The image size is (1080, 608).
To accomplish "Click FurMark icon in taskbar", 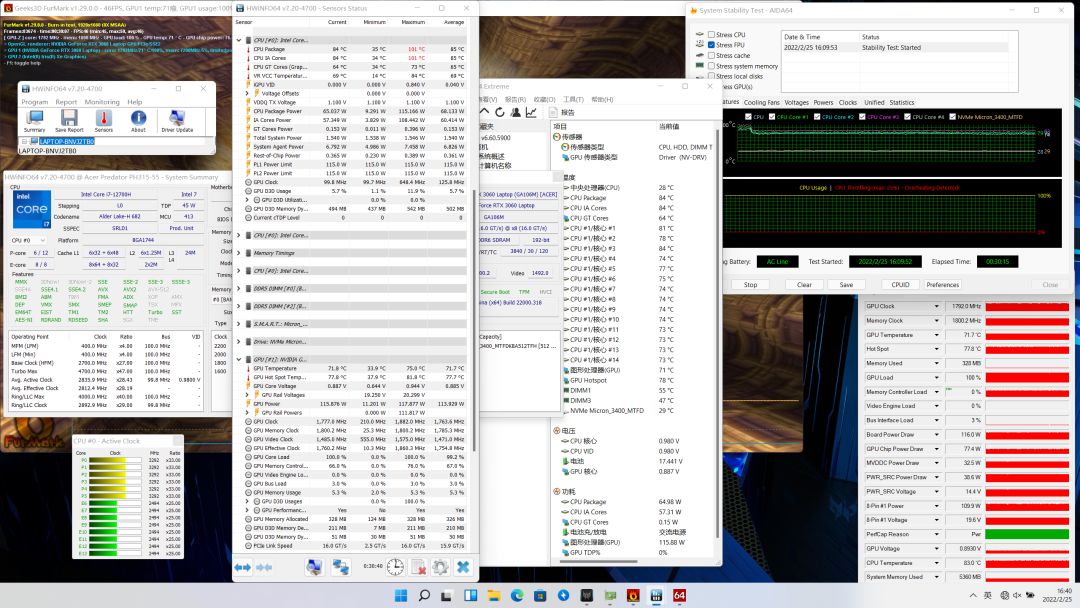I will [x=633, y=596].
